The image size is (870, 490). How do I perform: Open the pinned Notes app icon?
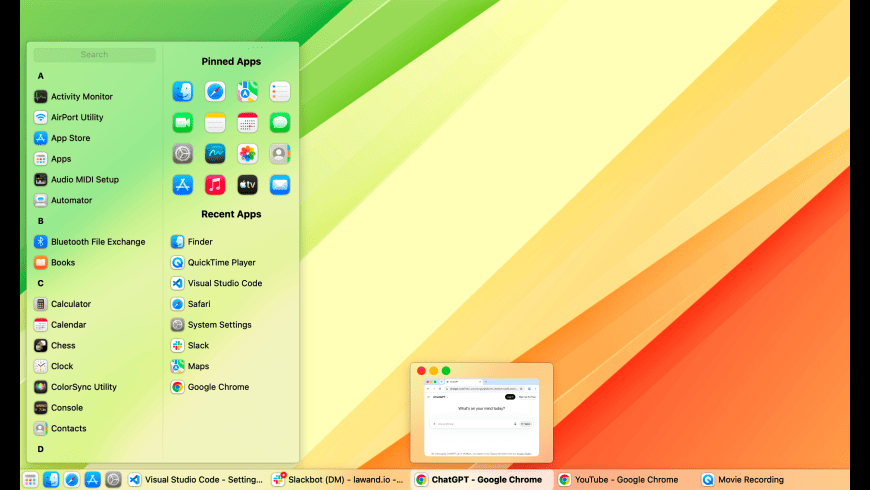click(215, 123)
